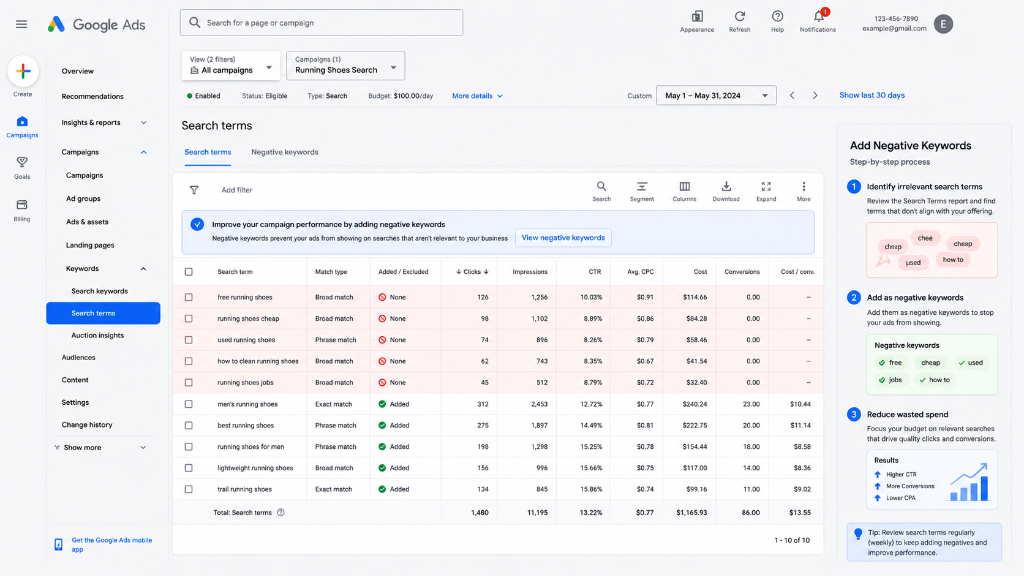
Task: Click the 'jobs' negative keyword chip
Action: (x=890, y=380)
